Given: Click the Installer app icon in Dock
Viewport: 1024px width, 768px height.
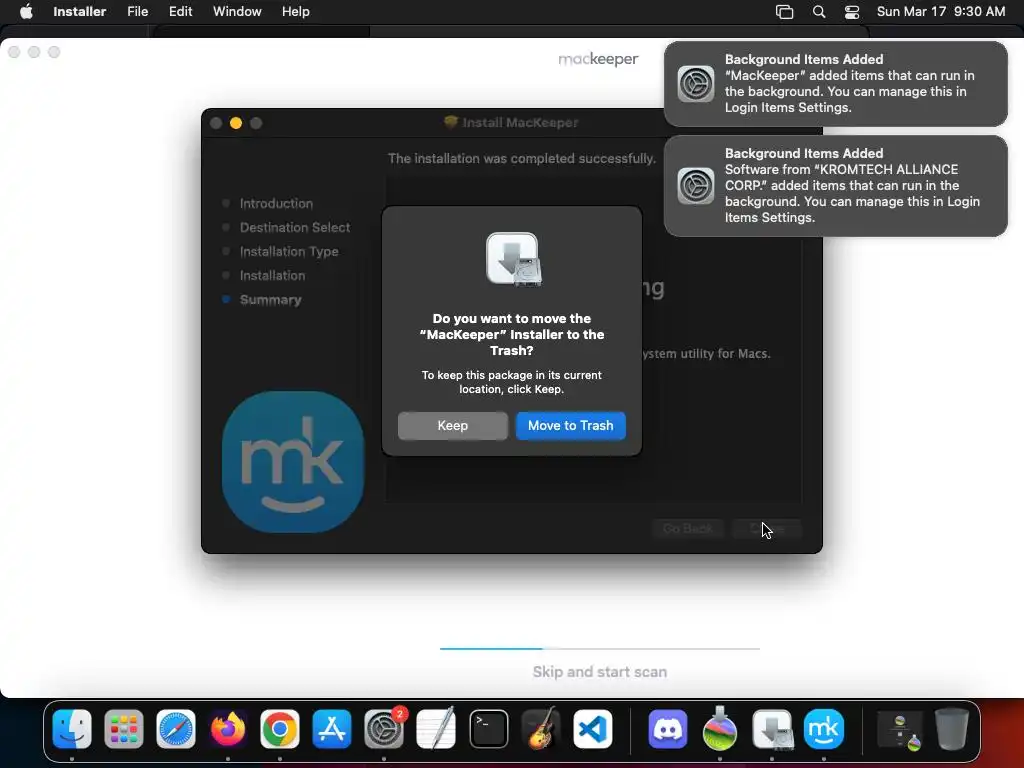Looking at the screenshot, I should (x=772, y=729).
